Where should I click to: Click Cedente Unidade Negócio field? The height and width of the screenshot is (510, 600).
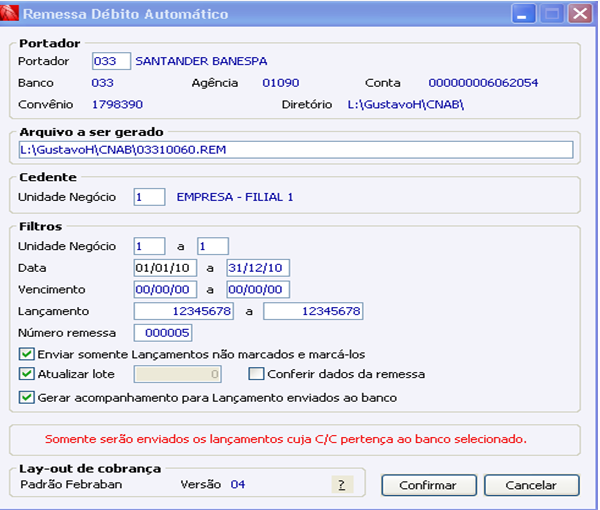pos(150,197)
